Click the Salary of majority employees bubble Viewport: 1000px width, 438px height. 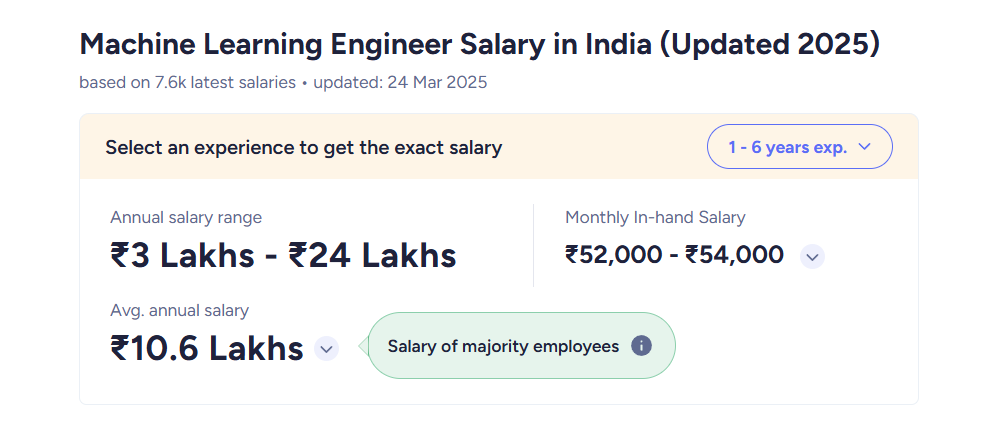tap(521, 346)
